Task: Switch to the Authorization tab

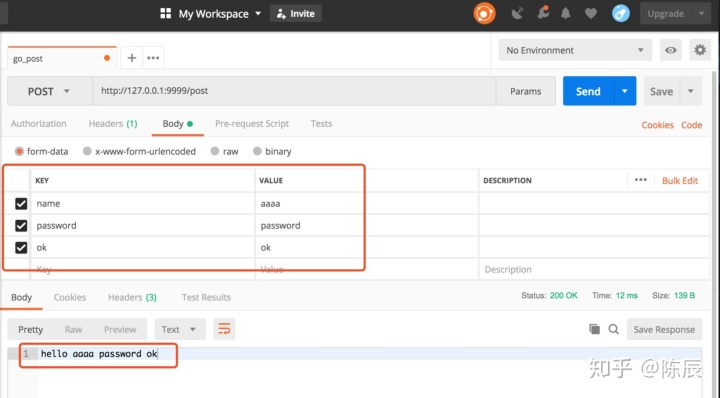Action: click(x=39, y=123)
